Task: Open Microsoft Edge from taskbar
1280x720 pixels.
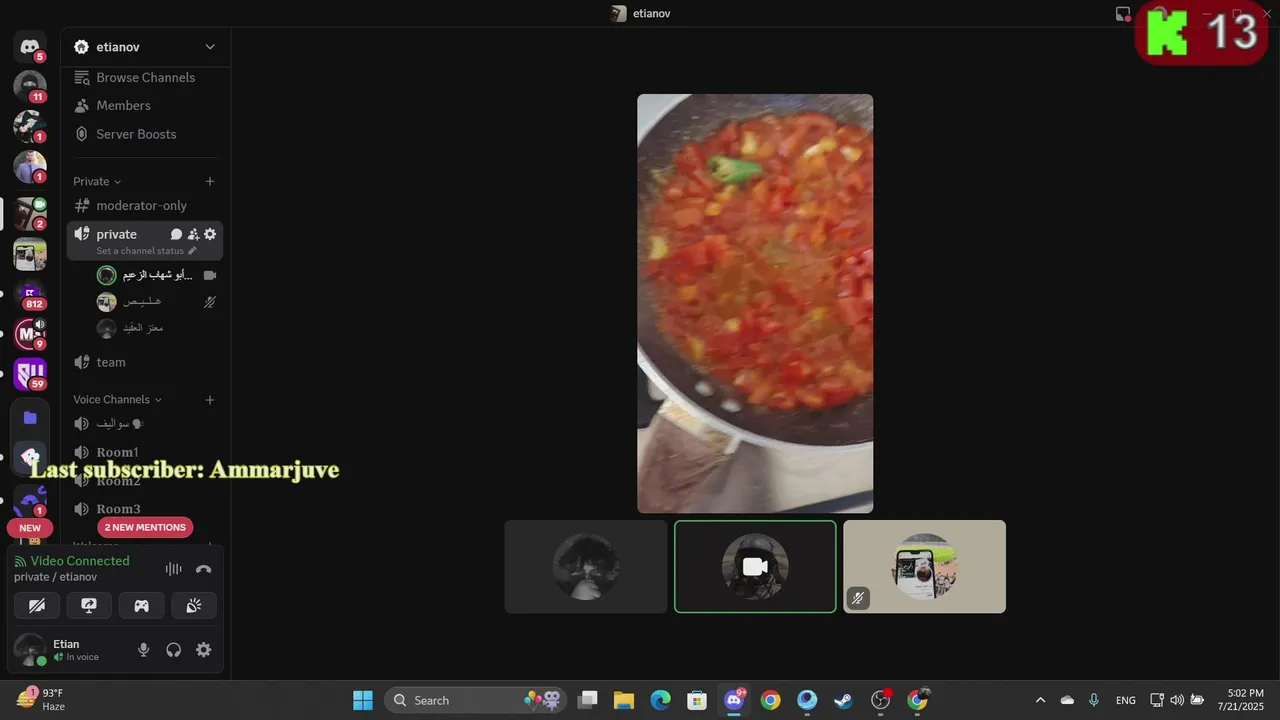Action: 660,700
